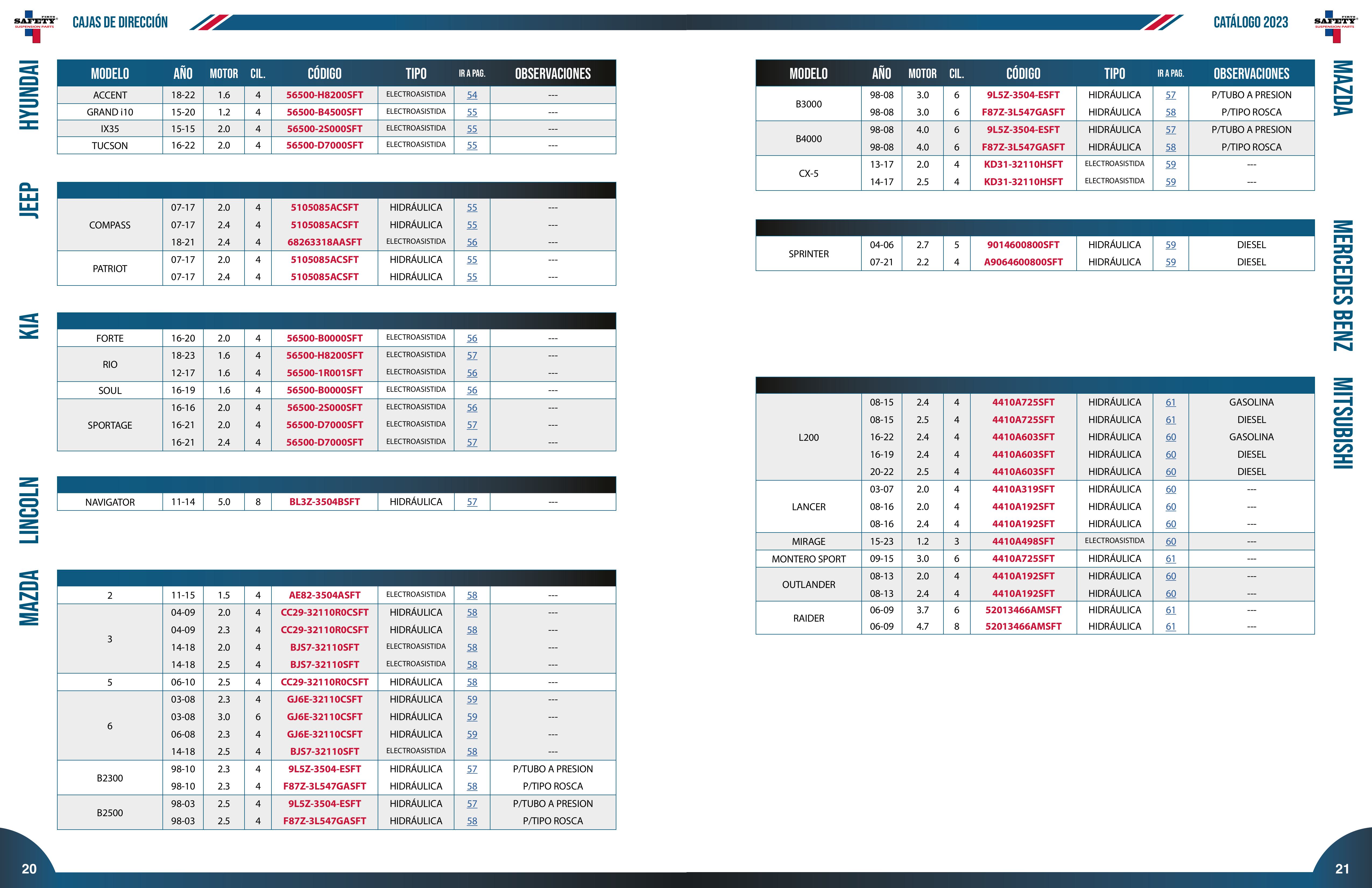Open page 59 link in CX-5 13-17 row
Image resolution: width=1372 pixels, height=888 pixels.
click(1171, 164)
